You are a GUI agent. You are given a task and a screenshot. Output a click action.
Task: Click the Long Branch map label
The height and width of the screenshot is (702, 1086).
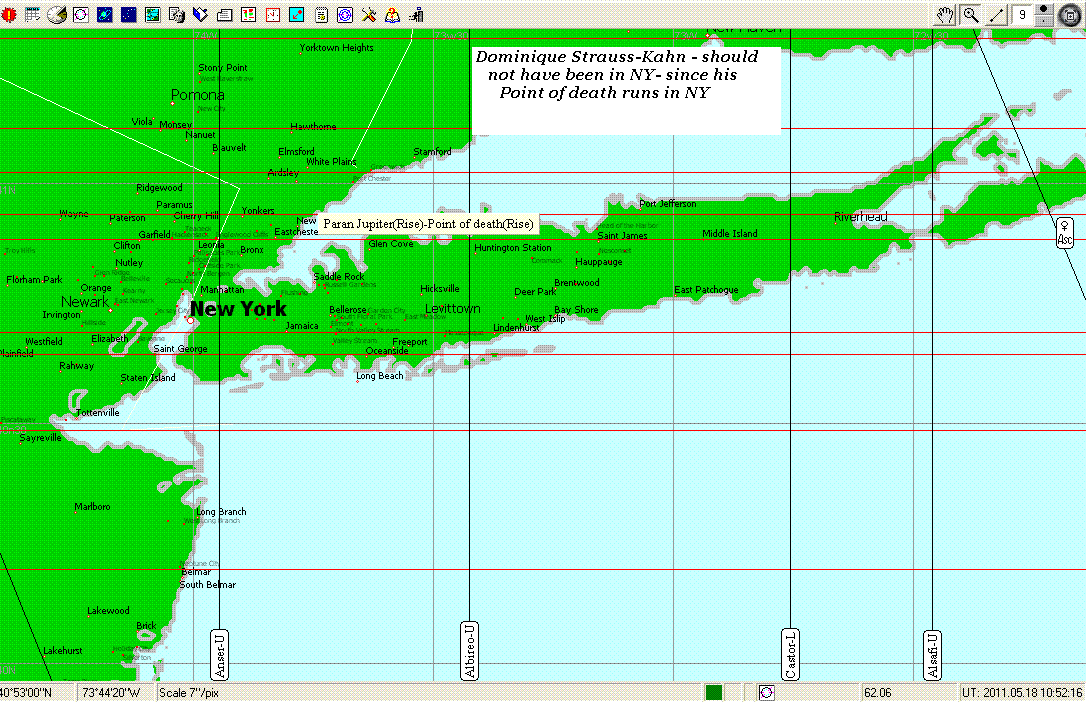coord(221,512)
